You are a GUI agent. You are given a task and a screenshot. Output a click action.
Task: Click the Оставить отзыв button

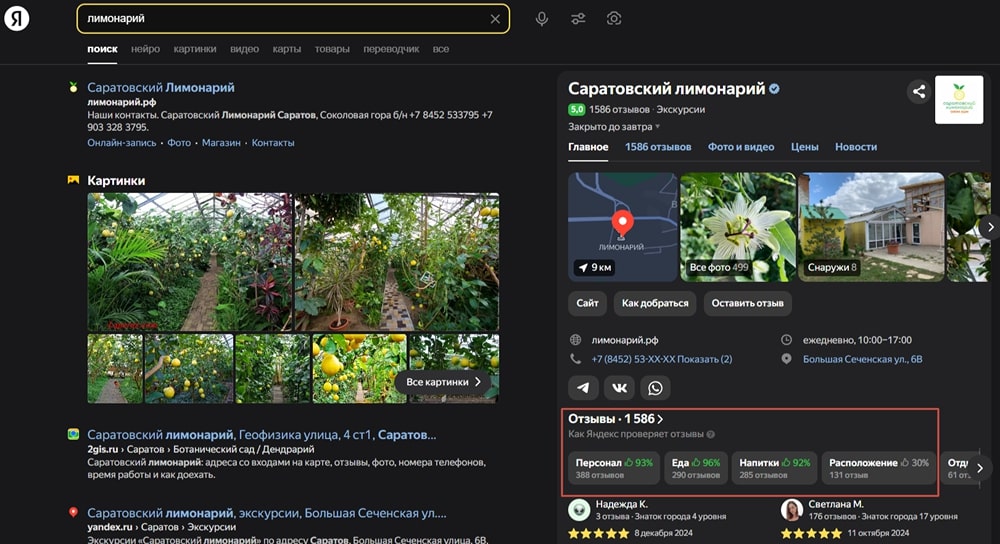coord(747,303)
